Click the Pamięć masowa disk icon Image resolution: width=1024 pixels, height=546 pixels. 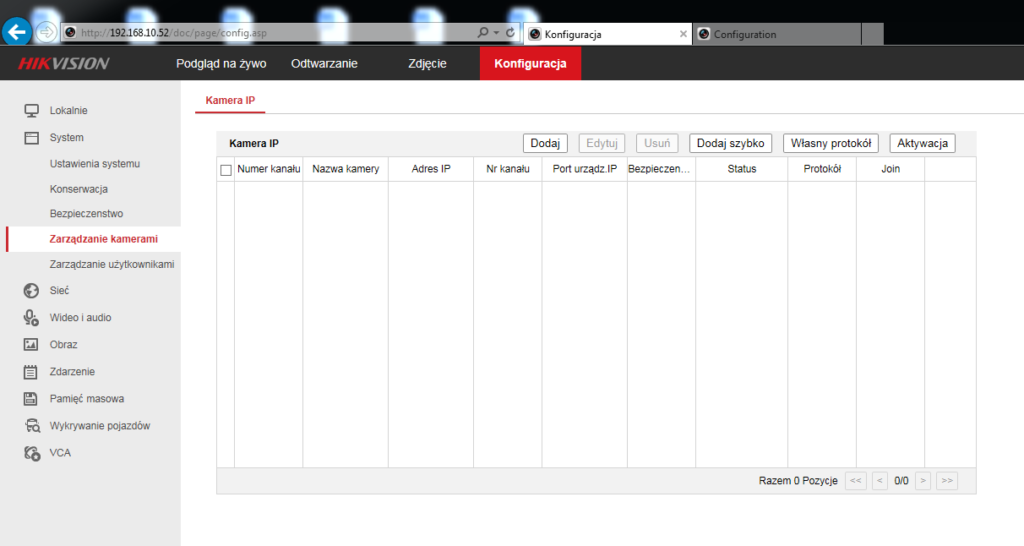(31, 398)
